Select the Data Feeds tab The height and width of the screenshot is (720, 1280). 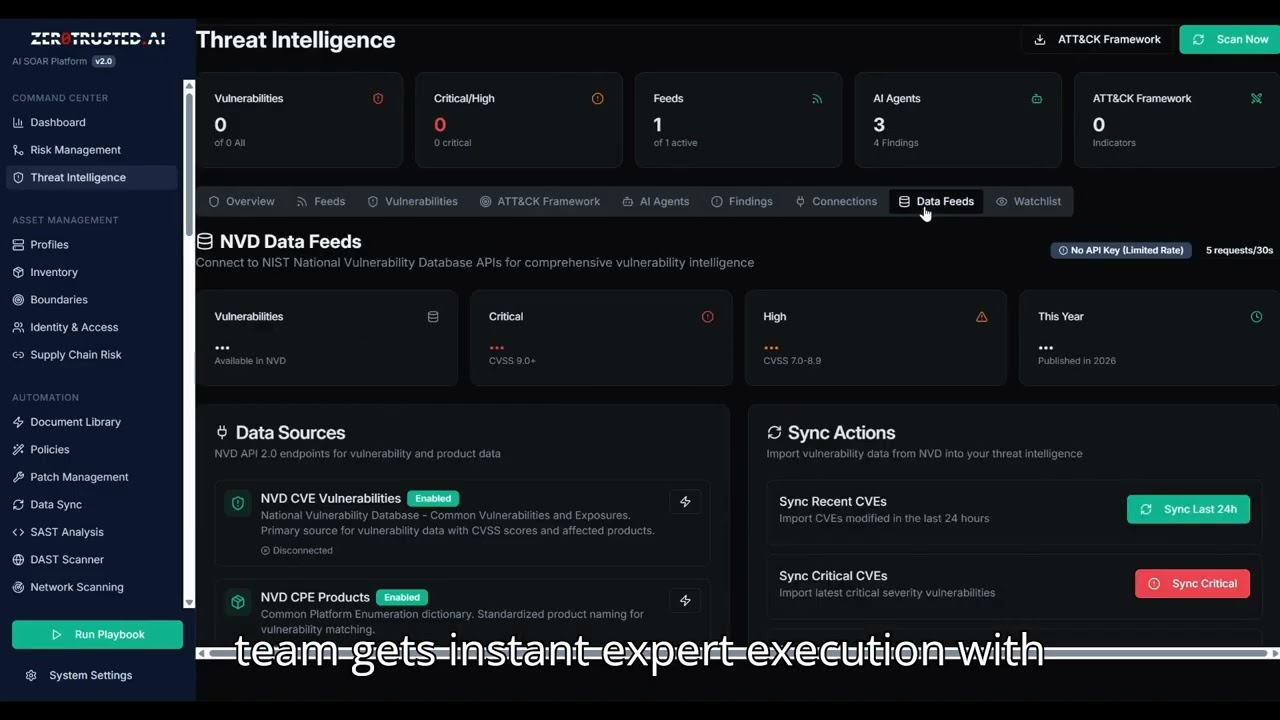pos(936,201)
